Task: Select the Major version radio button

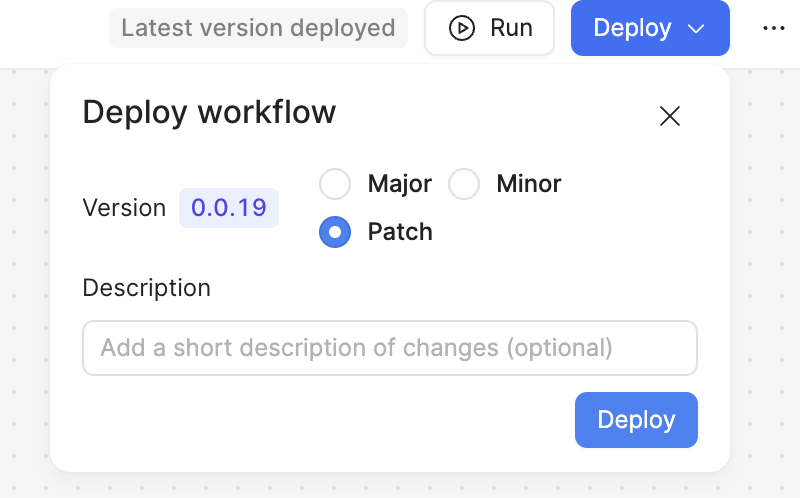Action: click(x=335, y=184)
